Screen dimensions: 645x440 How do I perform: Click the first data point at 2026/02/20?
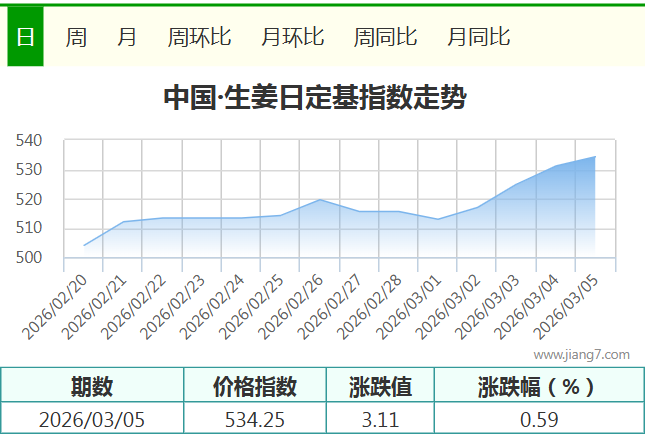coord(84,245)
